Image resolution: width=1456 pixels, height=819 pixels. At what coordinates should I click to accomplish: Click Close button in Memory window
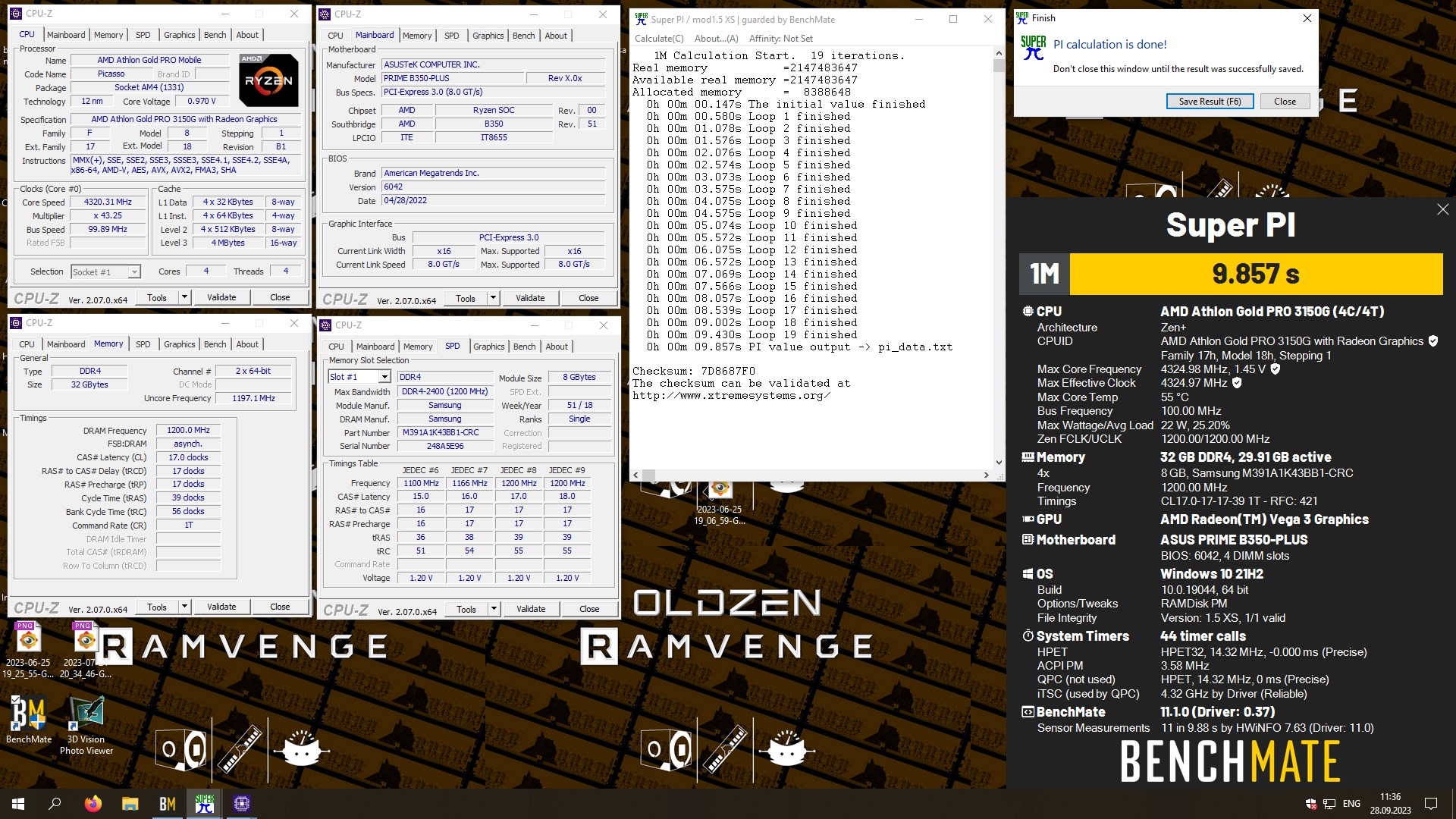click(280, 607)
